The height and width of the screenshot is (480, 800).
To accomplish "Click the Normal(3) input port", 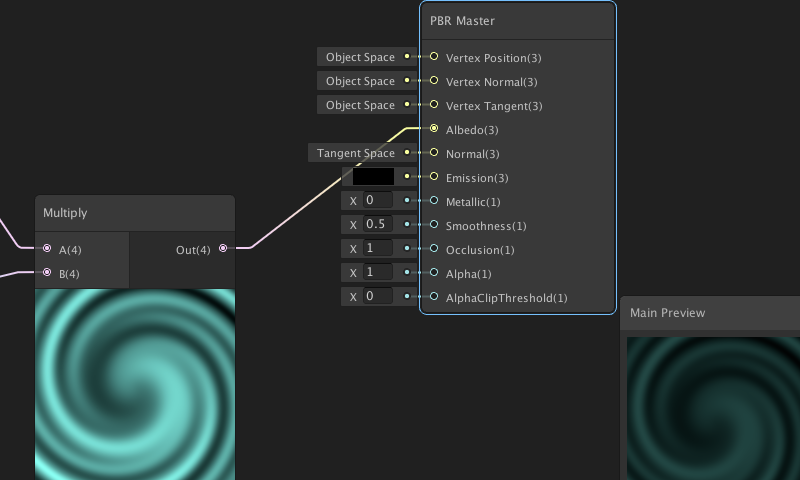I will click(x=434, y=152).
